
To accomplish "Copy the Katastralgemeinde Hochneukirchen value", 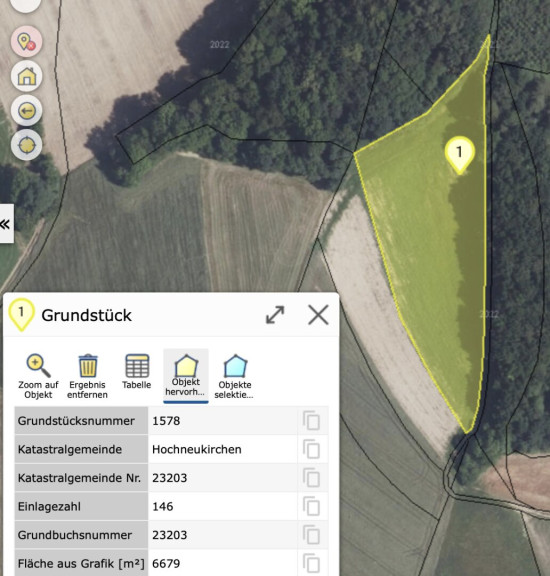I will click(311, 449).
